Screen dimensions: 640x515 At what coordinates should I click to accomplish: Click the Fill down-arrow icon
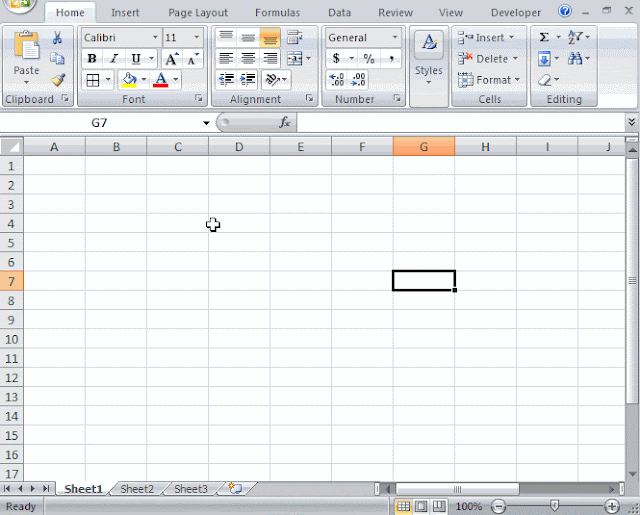pyautogui.click(x=544, y=59)
